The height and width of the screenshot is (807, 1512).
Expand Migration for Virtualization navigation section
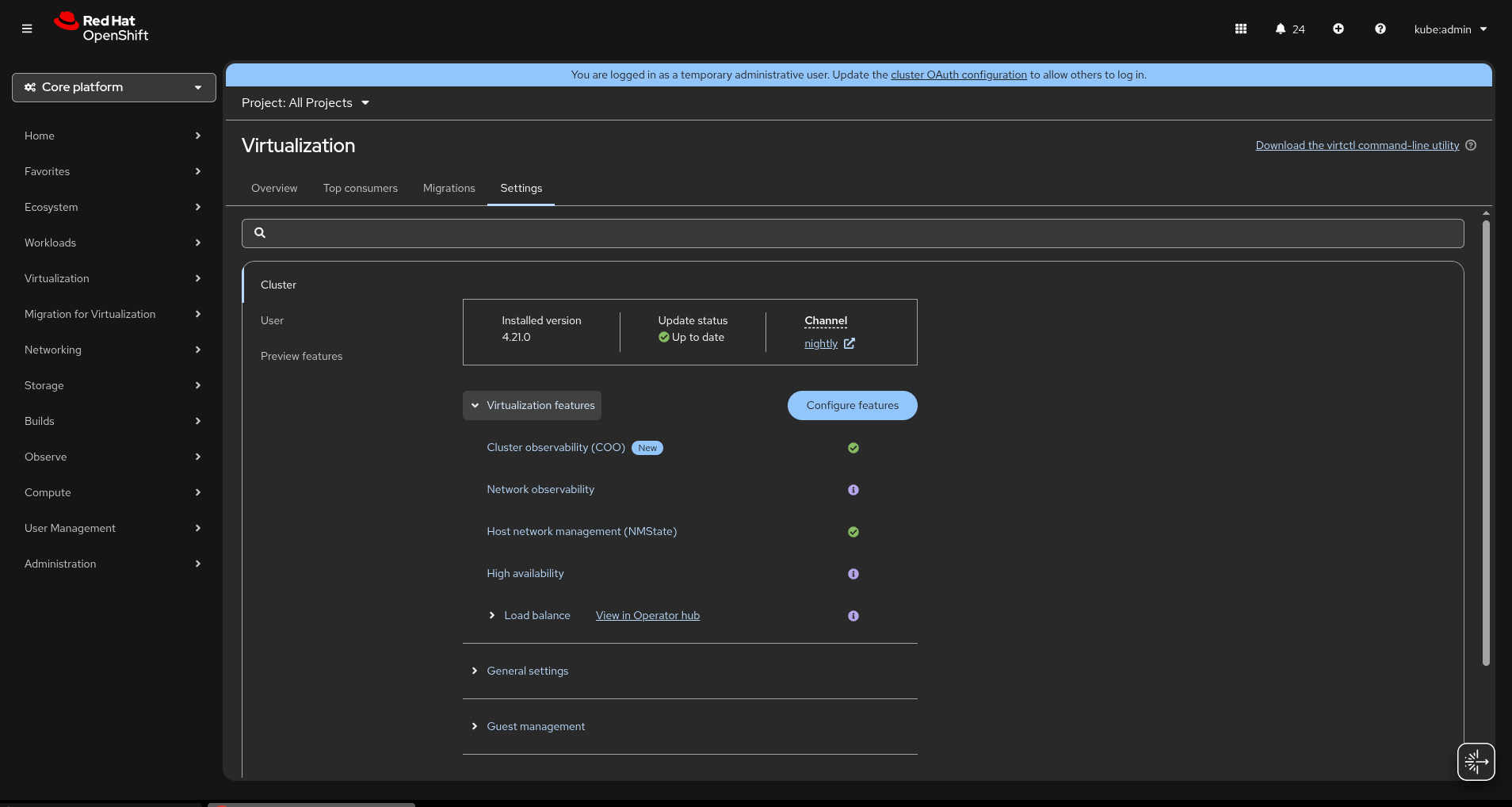[113, 314]
